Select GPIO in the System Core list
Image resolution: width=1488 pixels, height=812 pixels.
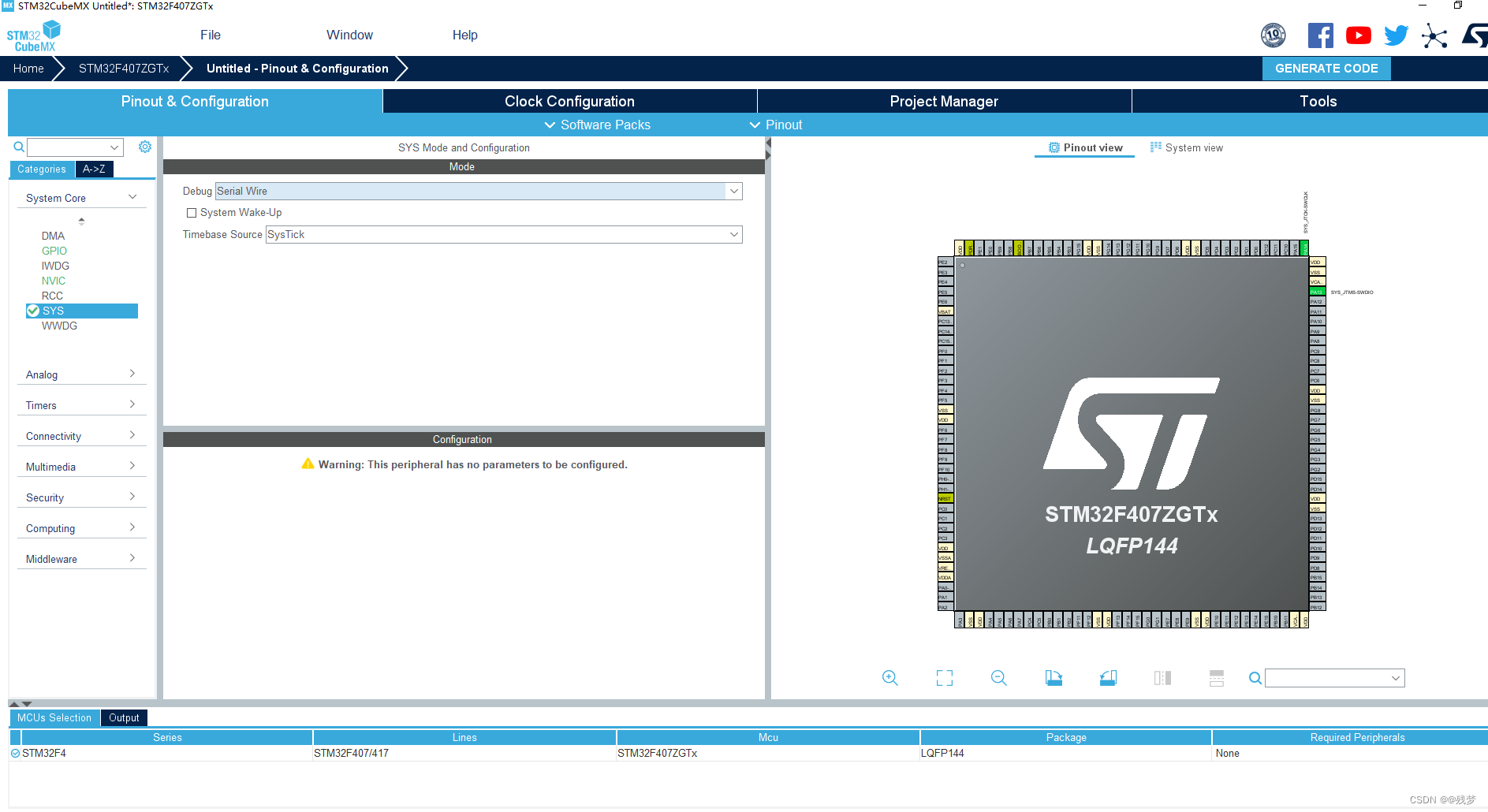pos(54,250)
